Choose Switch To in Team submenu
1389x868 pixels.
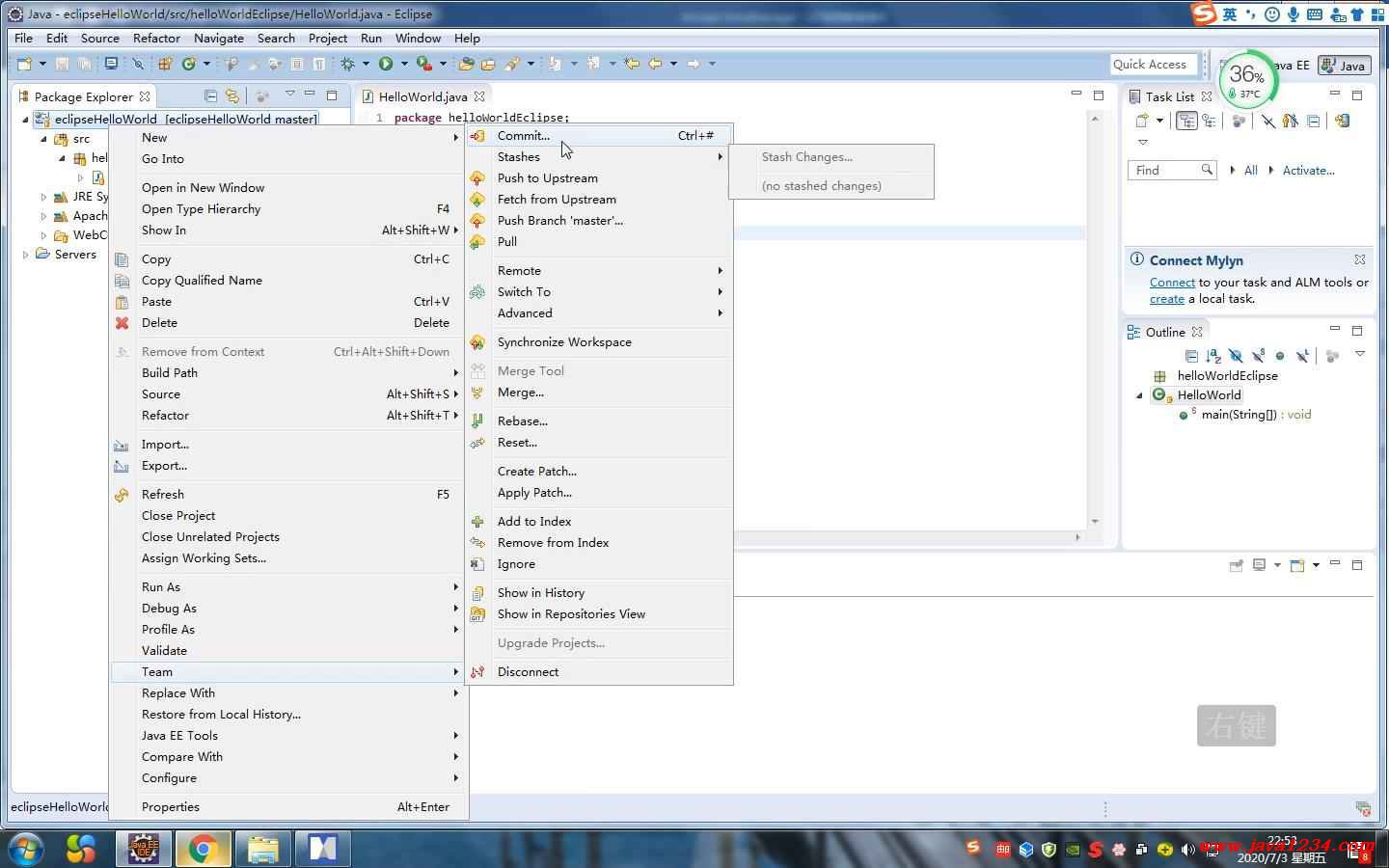pyautogui.click(x=599, y=292)
